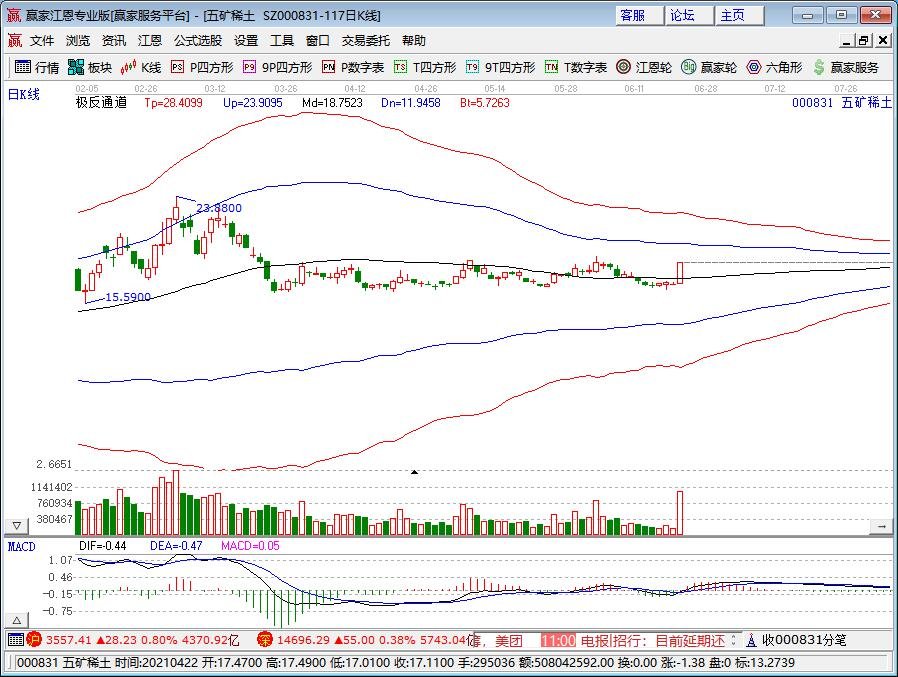Click the Tp=28.4099 value

coord(174,103)
